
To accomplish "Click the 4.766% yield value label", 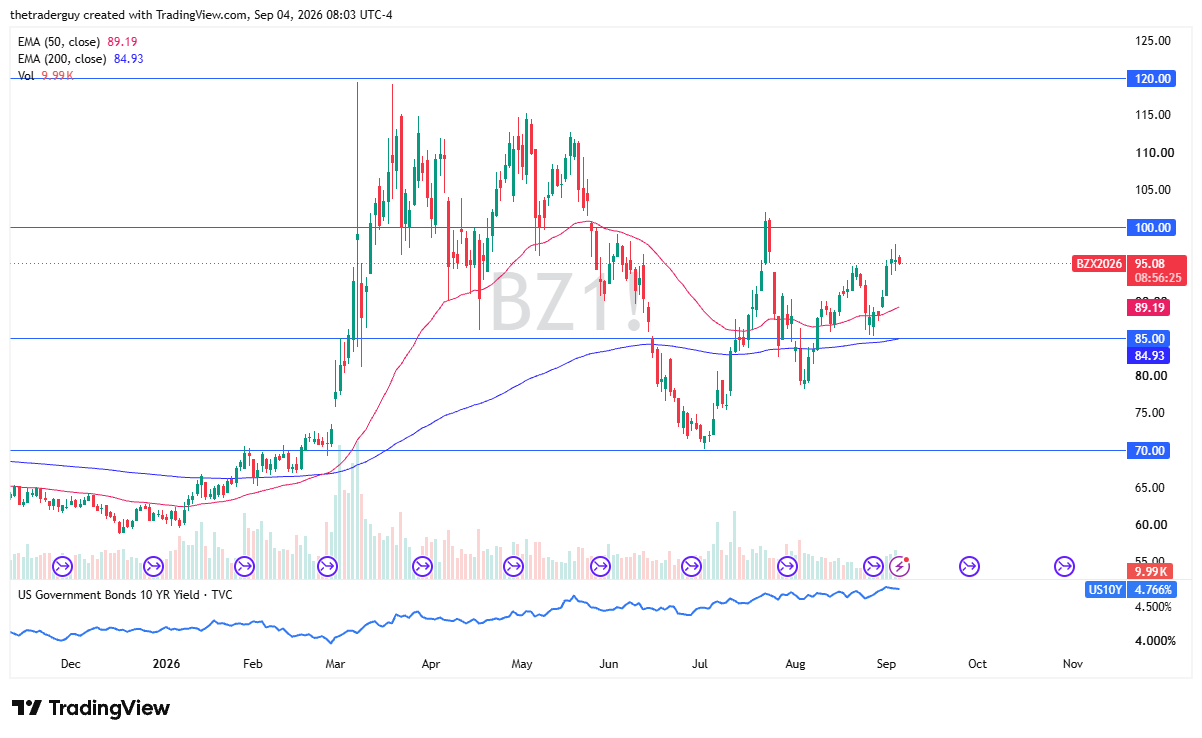I will (1151, 590).
